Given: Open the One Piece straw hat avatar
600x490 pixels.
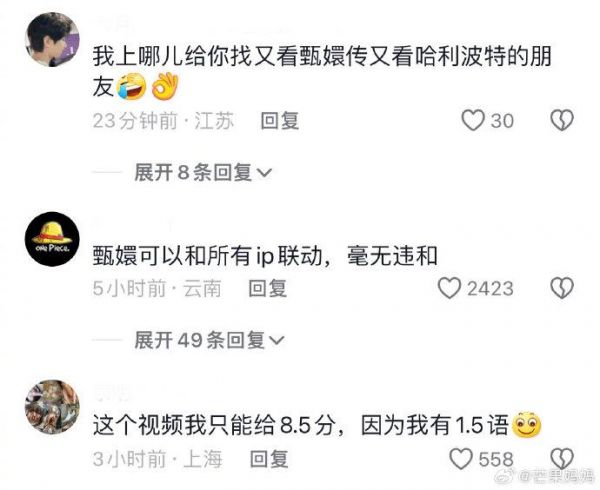Looking at the screenshot, I should pyautogui.click(x=52, y=239).
